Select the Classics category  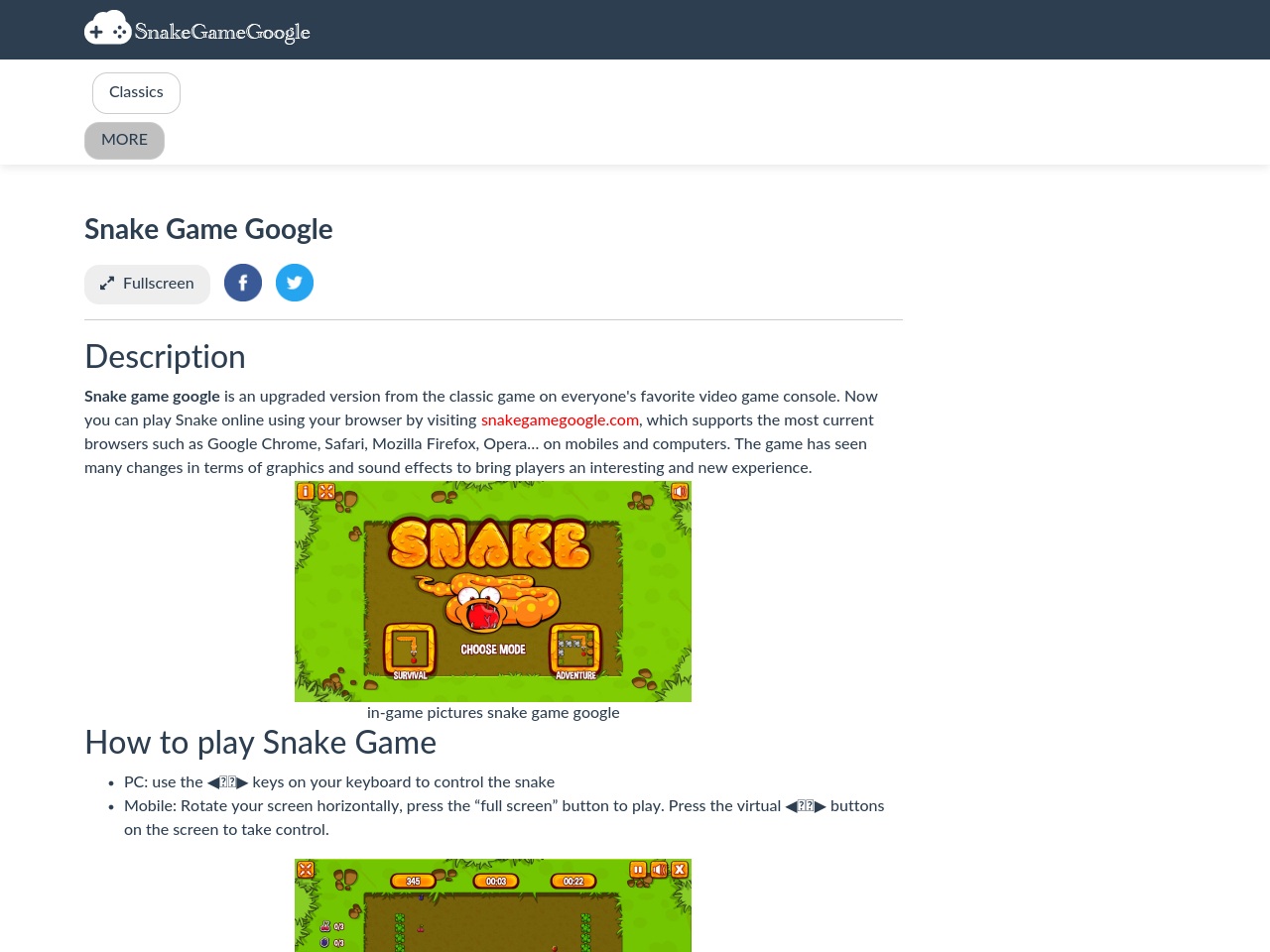coord(136,92)
